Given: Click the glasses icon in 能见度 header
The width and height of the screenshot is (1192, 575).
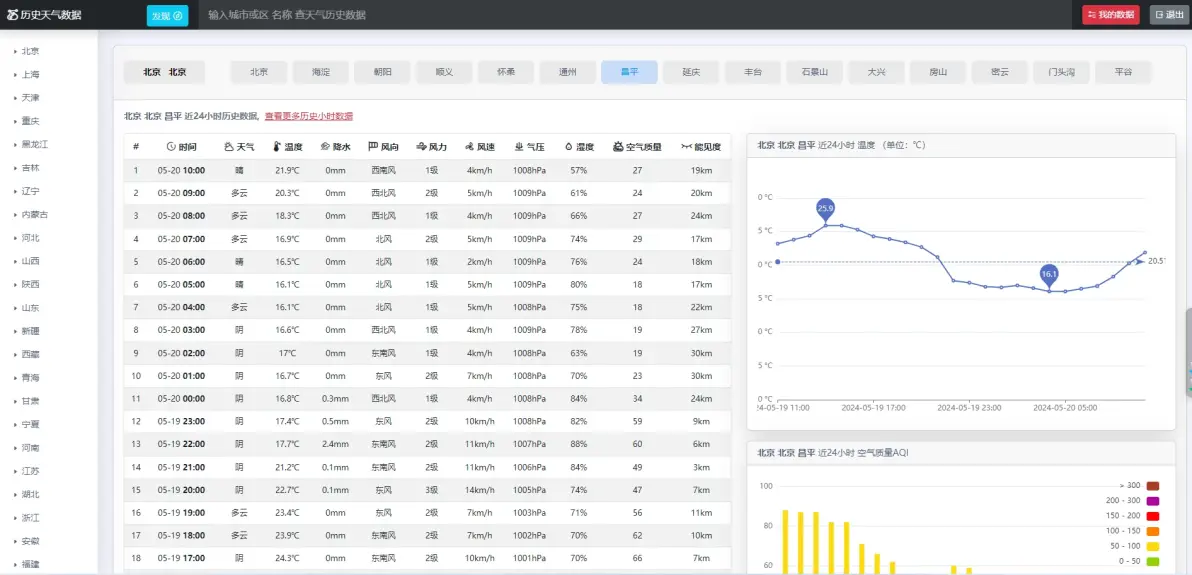Looking at the screenshot, I should [x=686, y=147].
